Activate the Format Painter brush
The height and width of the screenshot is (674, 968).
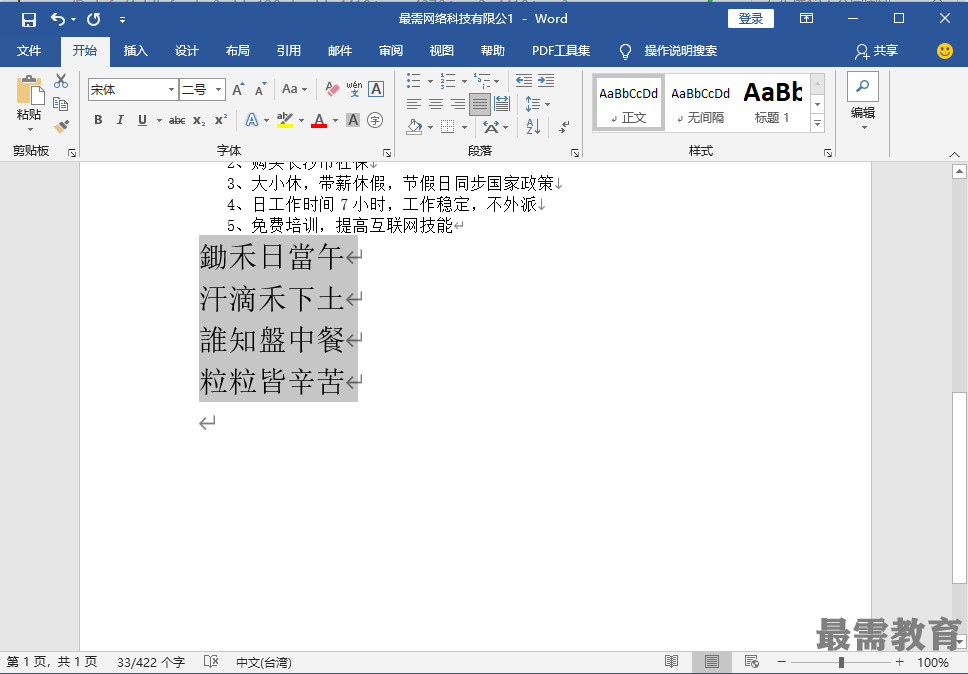coord(61,126)
